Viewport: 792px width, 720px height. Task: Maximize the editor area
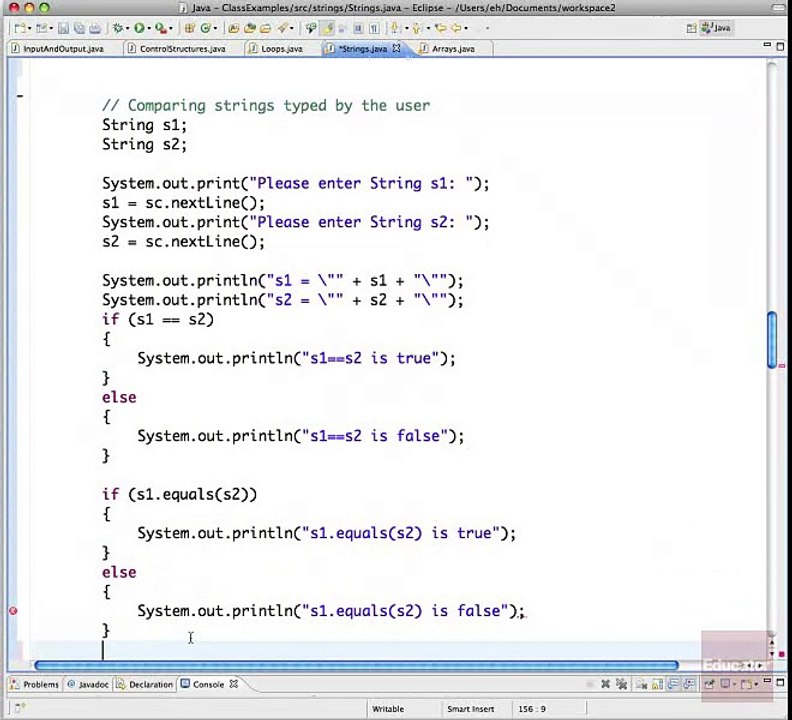[780, 46]
